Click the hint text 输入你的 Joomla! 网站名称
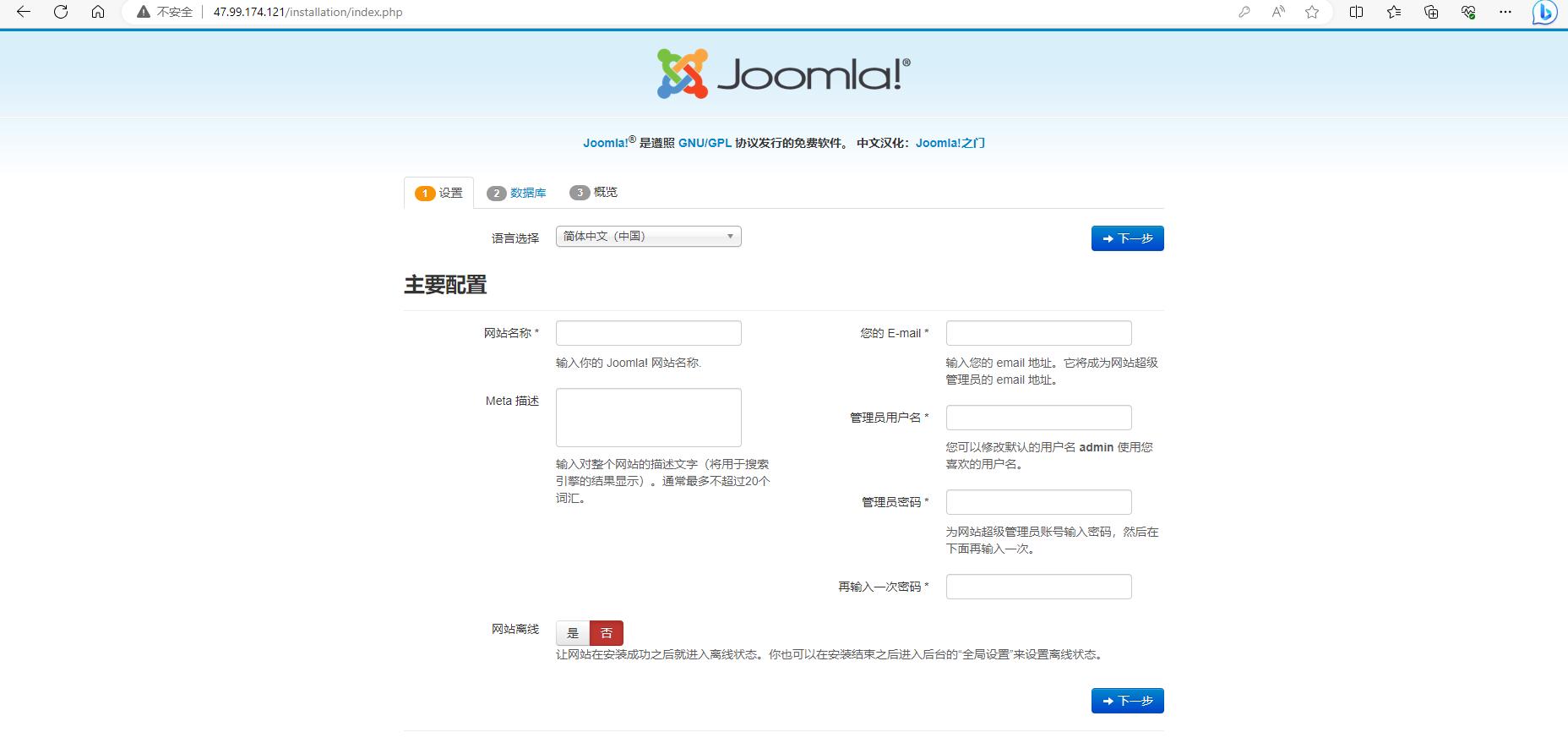This screenshot has height=754, width=1568. coord(629,363)
